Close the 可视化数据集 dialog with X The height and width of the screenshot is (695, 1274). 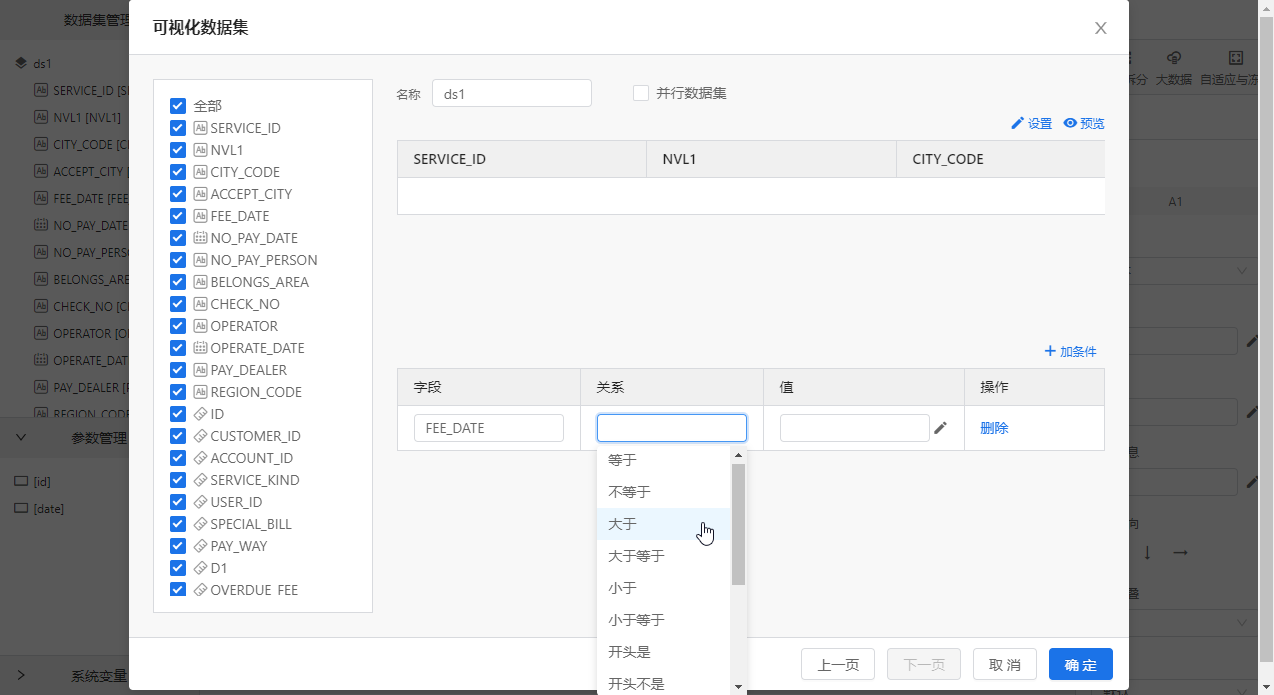[1101, 28]
